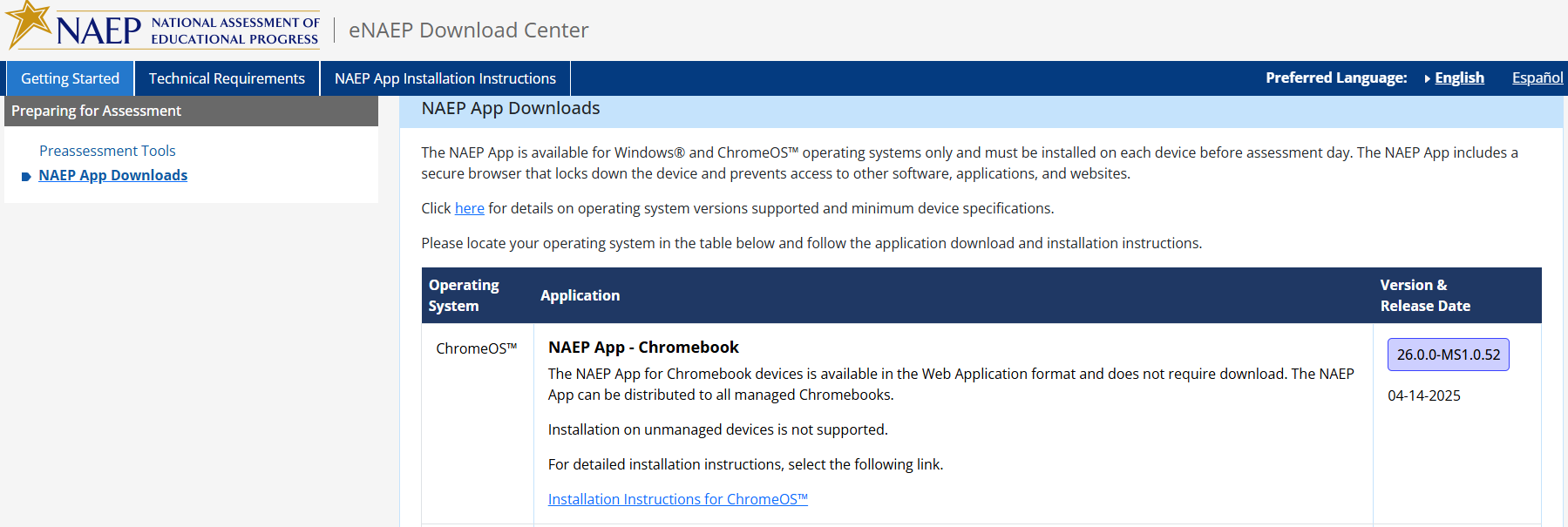This screenshot has width=1568, height=527.
Task: Open Installation Instructions for ChromeOS link
Action: pos(677,499)
